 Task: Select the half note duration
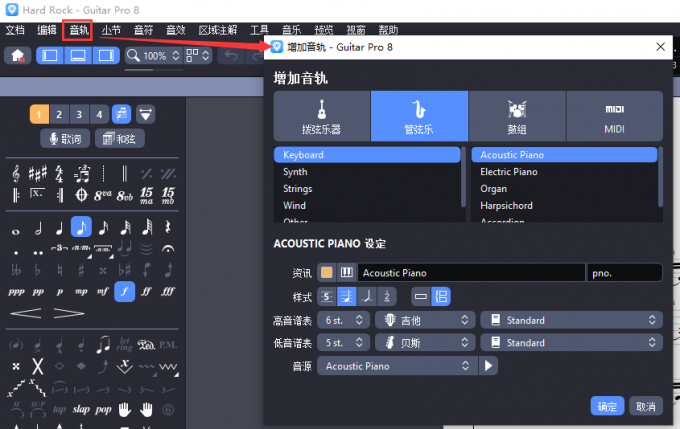38,227
